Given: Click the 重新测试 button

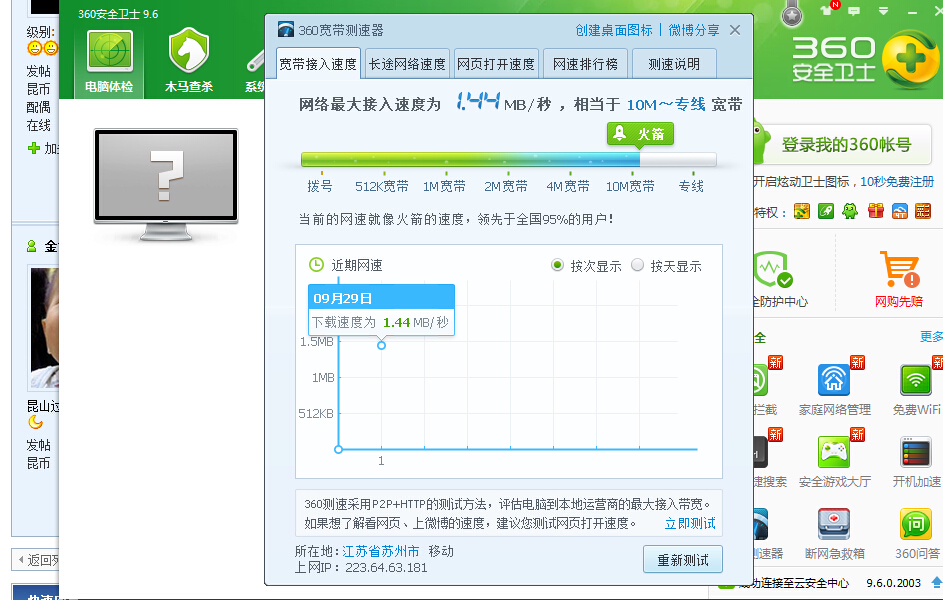Looking at the screenshot, I should click(x=682, y=560).
